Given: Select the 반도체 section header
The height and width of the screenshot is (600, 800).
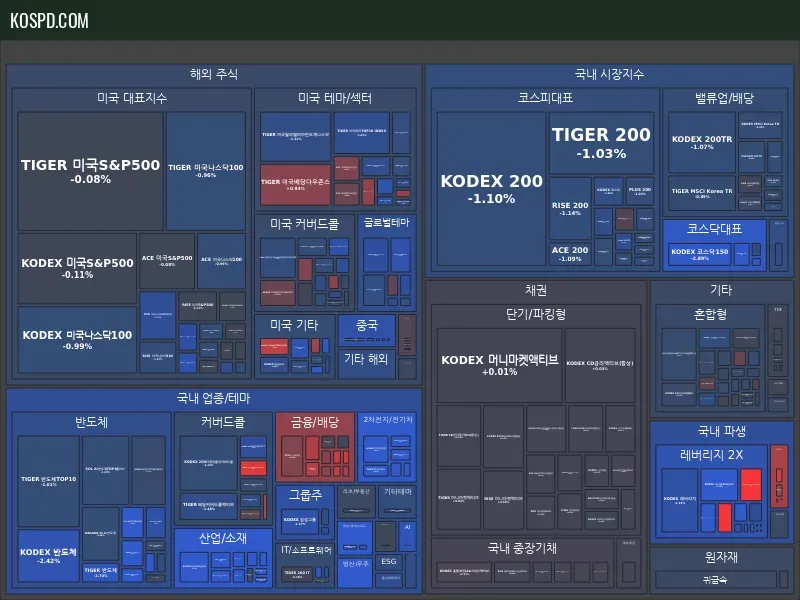Looking at the screenshot, I should [91, 422].
